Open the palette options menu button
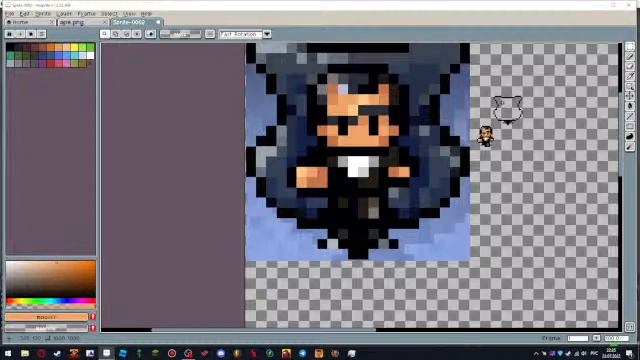This screenshot has height=360, width=640. 41,34
